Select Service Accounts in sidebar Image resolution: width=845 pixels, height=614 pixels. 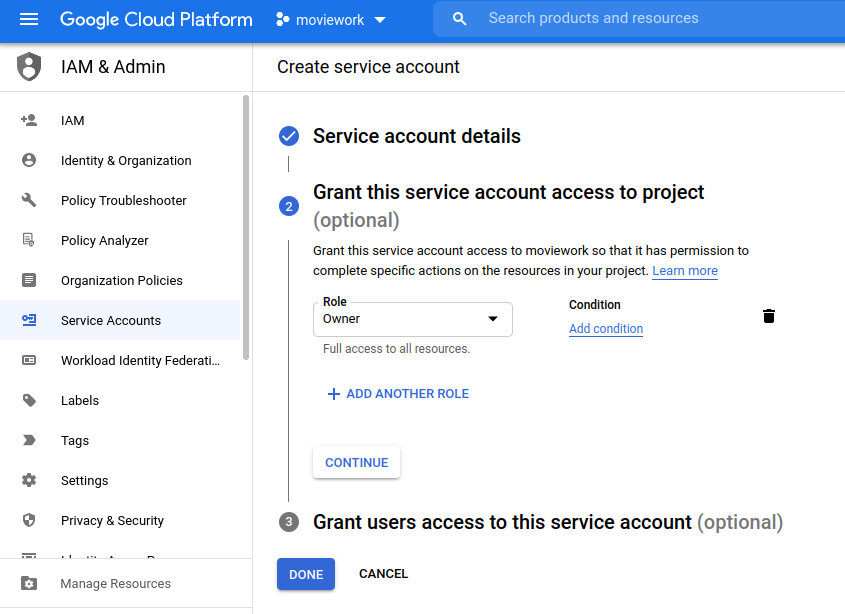120,320
